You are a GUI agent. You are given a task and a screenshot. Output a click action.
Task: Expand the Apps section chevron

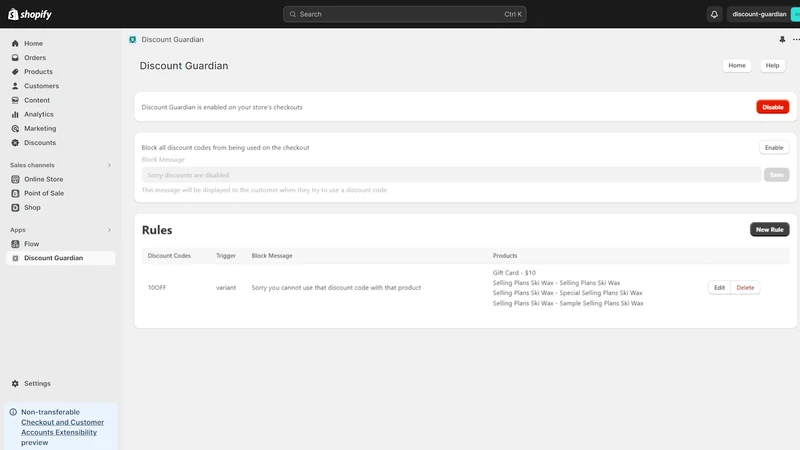coord(109,230)
